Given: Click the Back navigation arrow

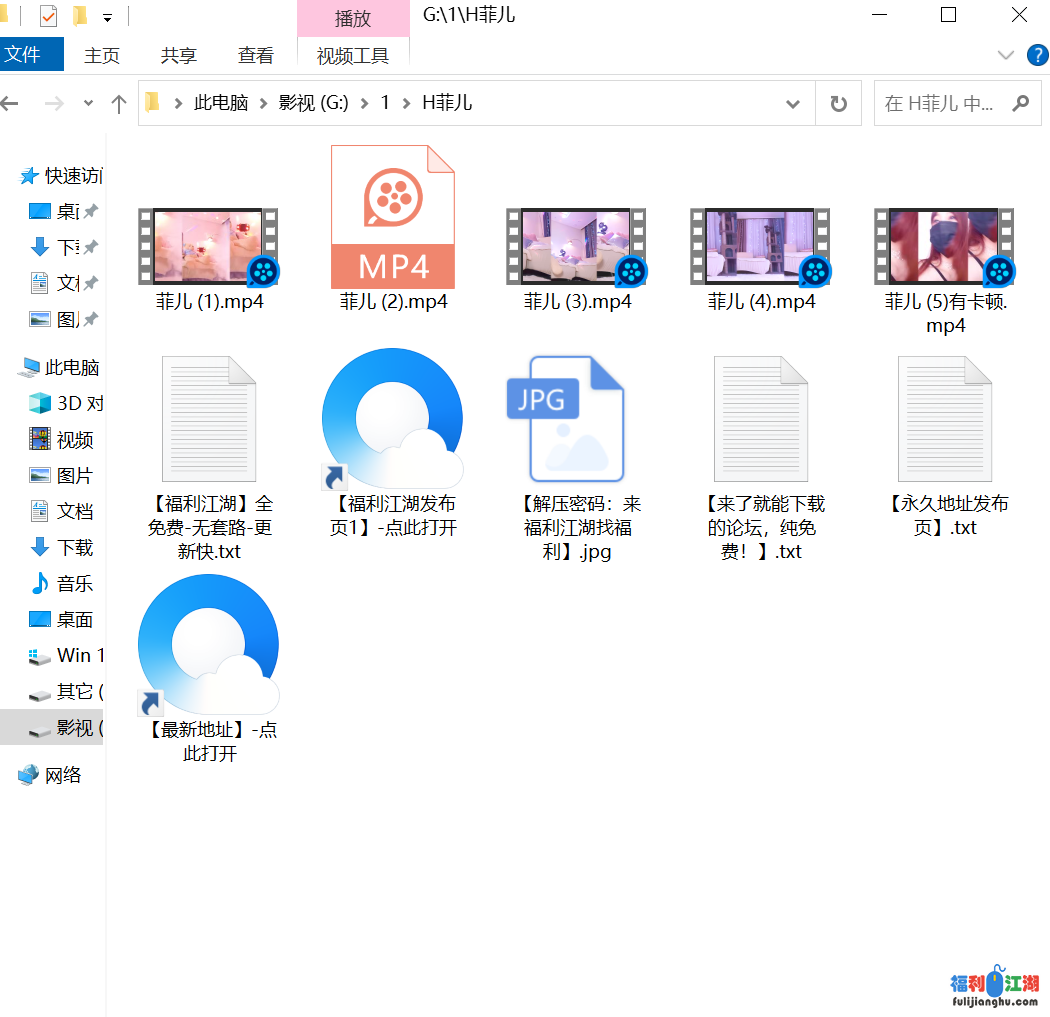Looking at the screenshot, I should click(11, 104).
